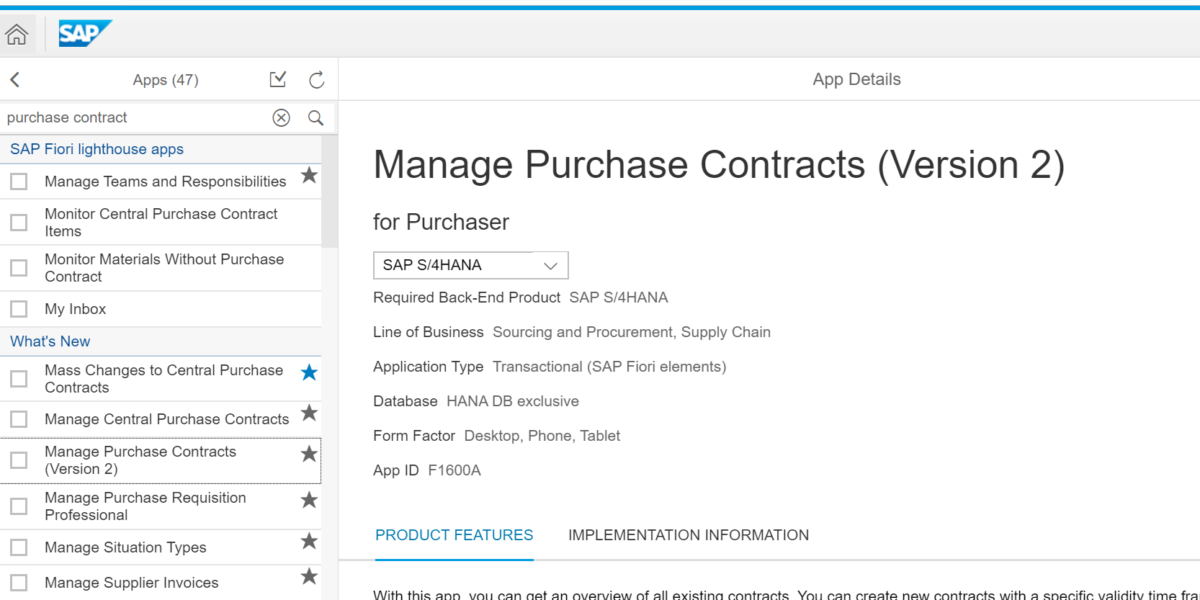The width and height of the screenshot is (1200, 600).
Task: Open the SAP S/4HANA product dropdown
Action: click(470, 265)
